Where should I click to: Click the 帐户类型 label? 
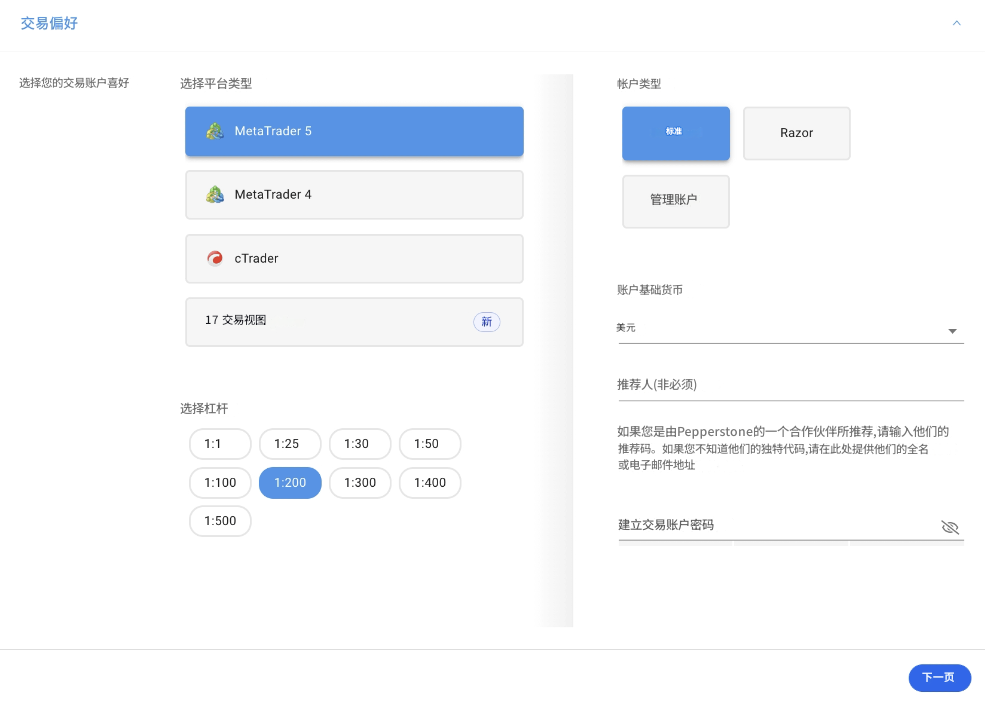click(x=639, y=84)
